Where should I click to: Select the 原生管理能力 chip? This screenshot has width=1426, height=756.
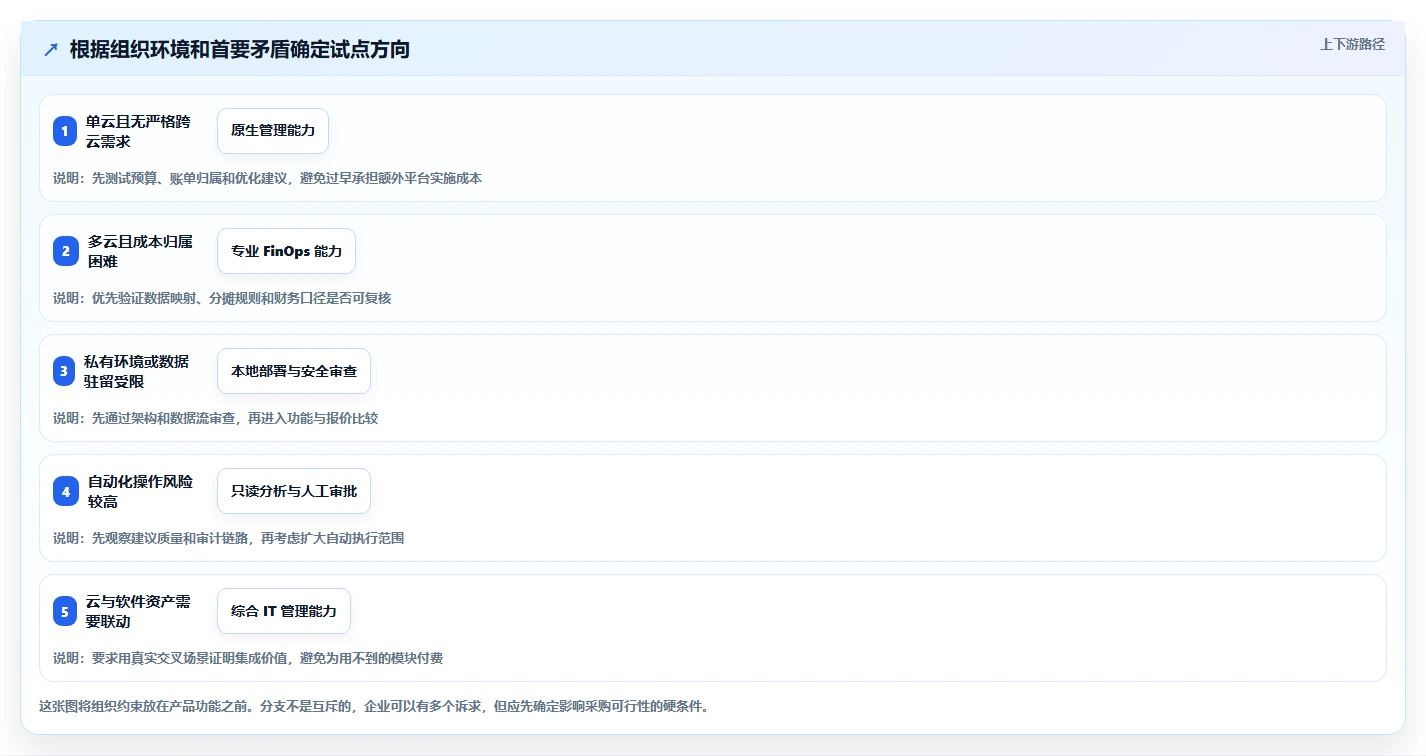(273, 131)
